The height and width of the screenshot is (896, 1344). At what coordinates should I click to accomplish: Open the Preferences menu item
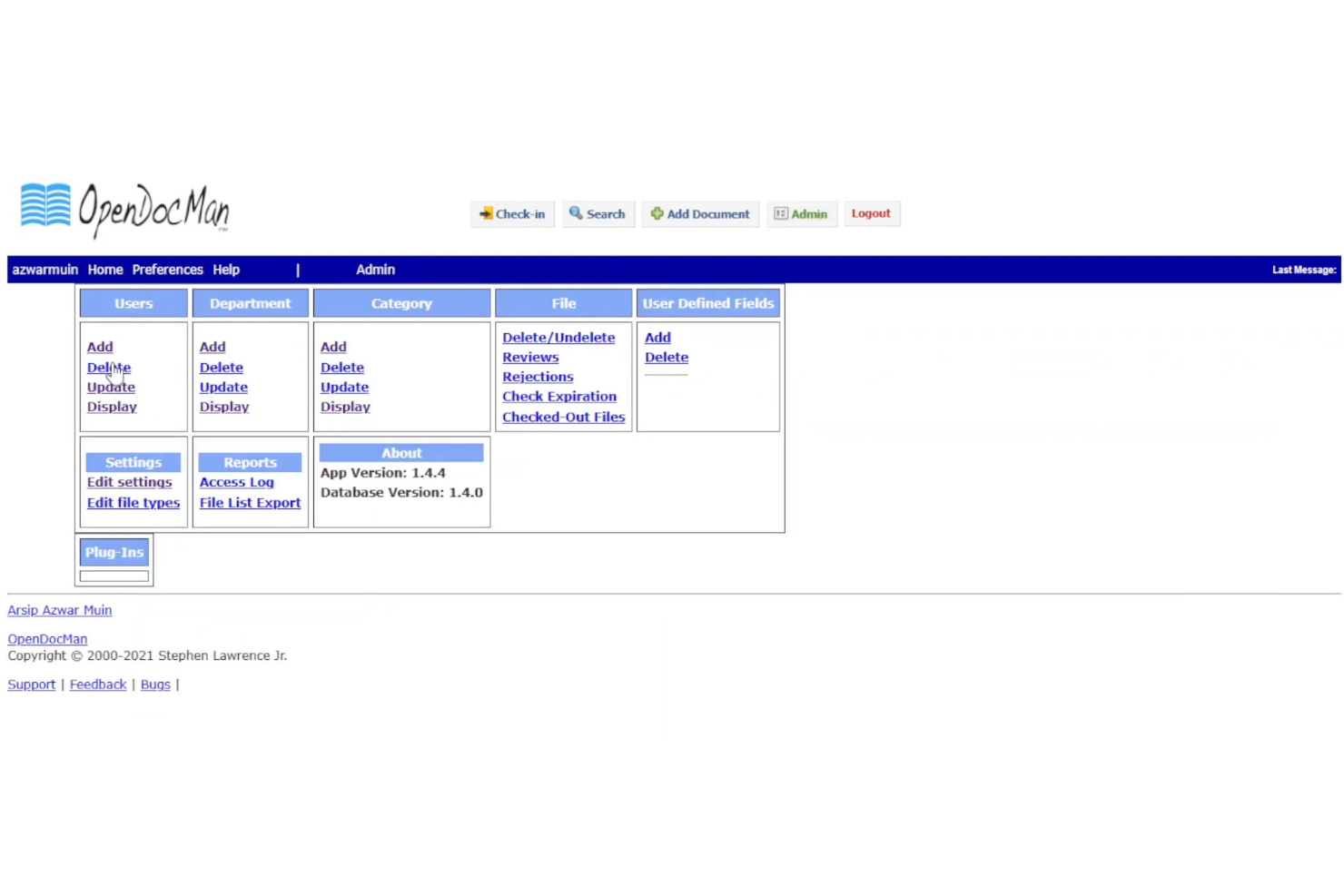click(167, 269)
